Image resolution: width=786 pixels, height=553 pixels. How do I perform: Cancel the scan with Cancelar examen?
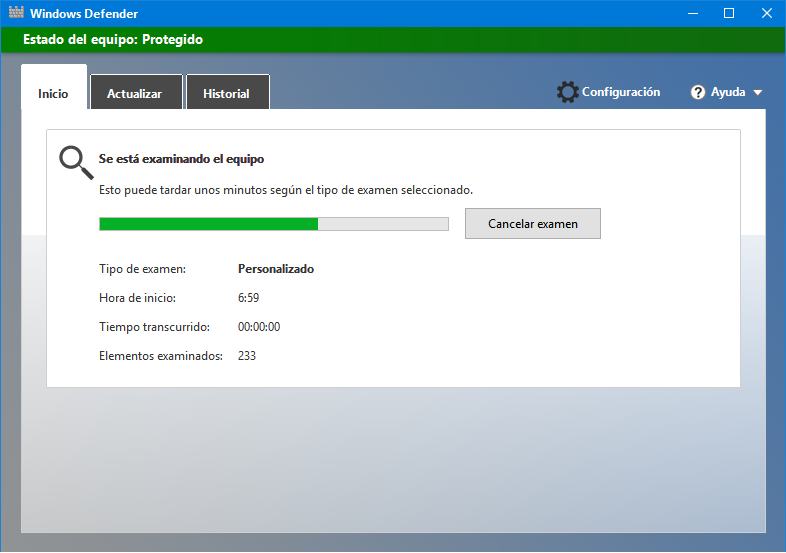pyautogui.click(x=533, y=224)
